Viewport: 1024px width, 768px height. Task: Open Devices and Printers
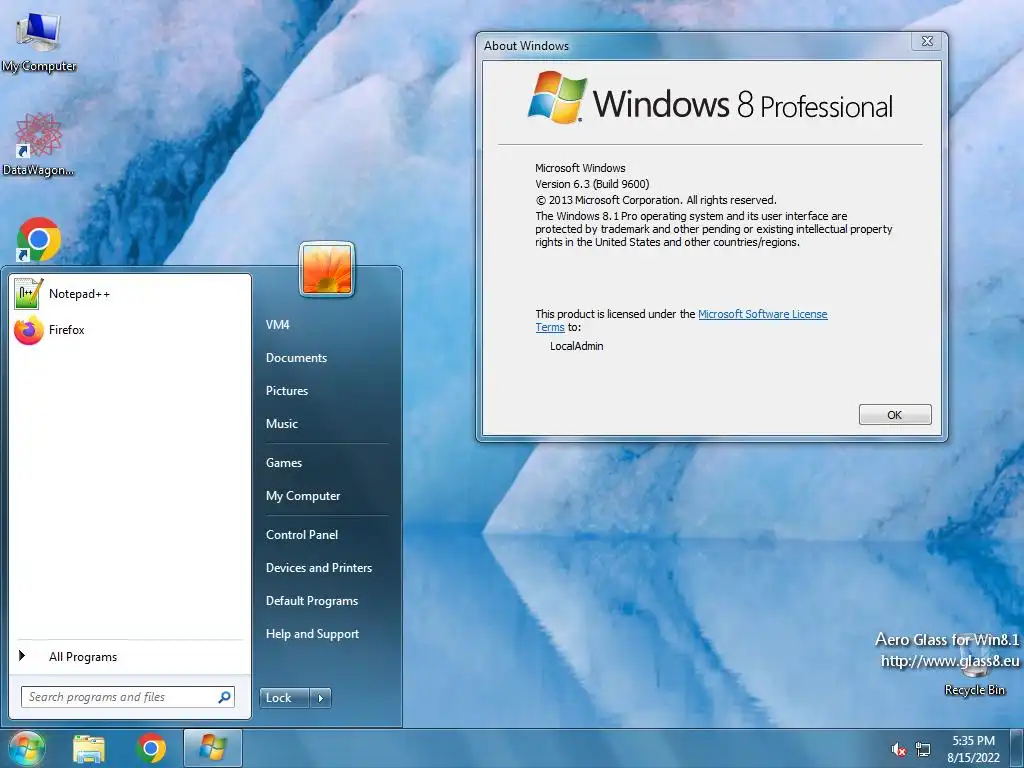(319, 568)
